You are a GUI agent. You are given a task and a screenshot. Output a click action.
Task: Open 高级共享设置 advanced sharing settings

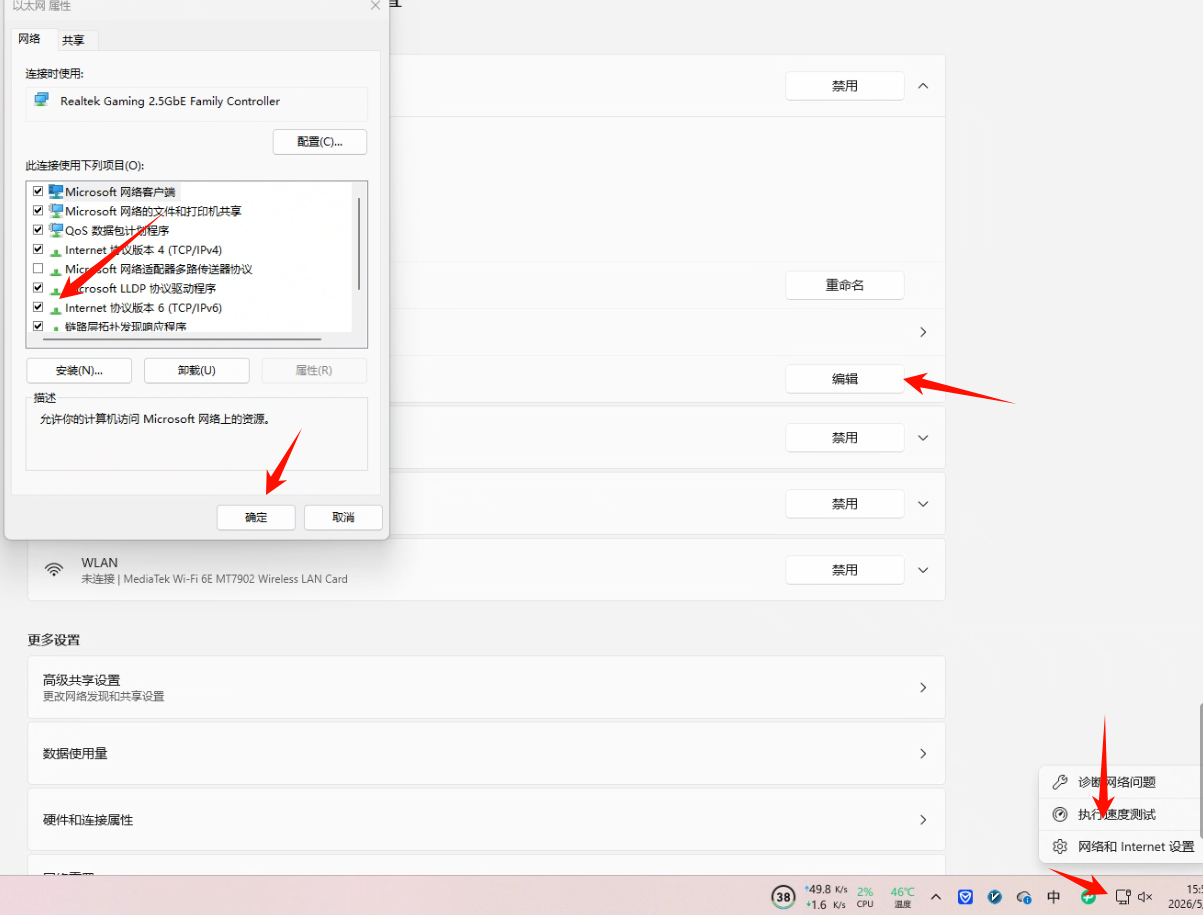[486, 687]
